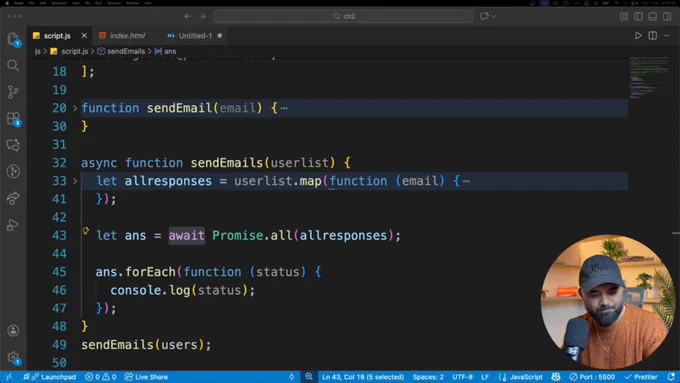Open the git graph clock icon in activity bar
The image size is (680, 383).
(x=13, y=171)
